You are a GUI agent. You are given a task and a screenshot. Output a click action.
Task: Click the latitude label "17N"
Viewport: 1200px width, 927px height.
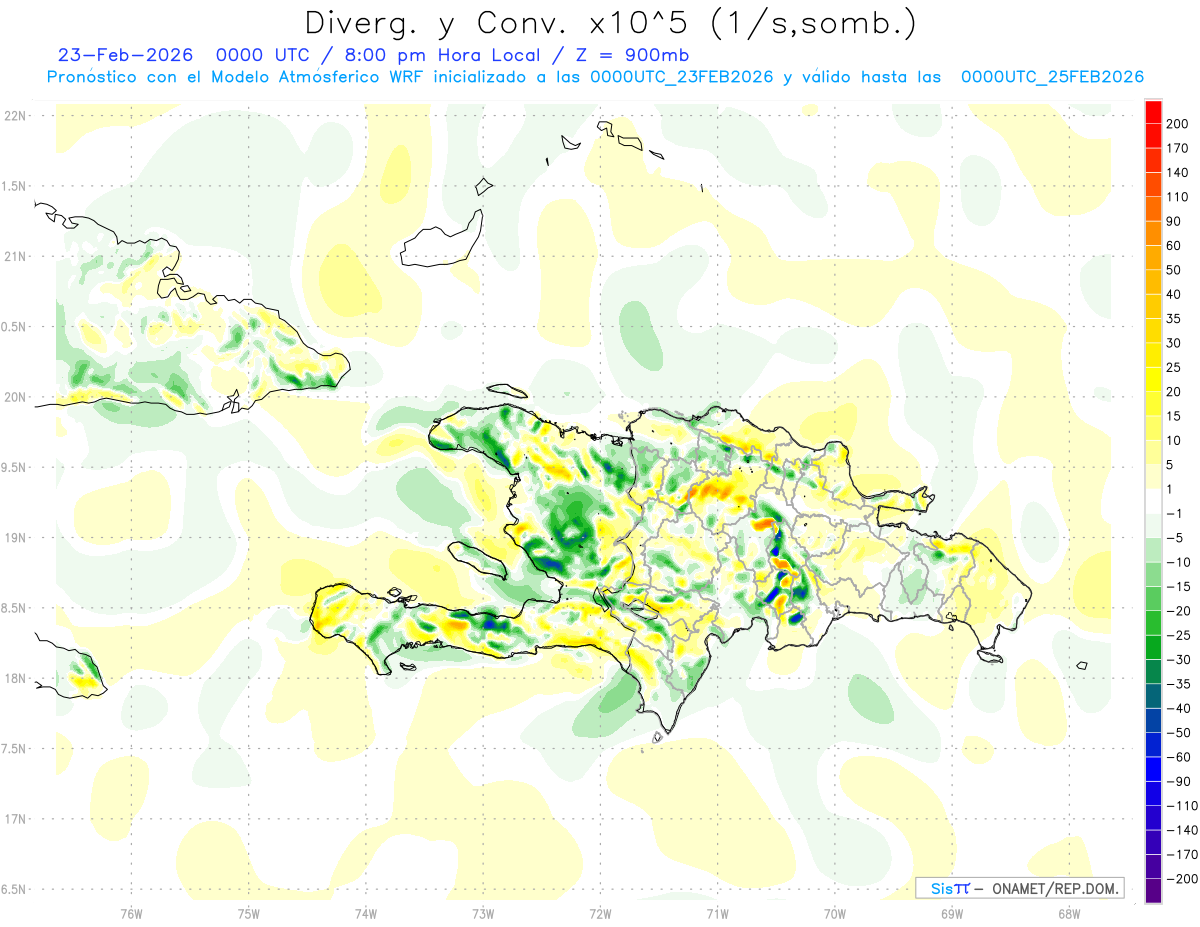point(15,819)
